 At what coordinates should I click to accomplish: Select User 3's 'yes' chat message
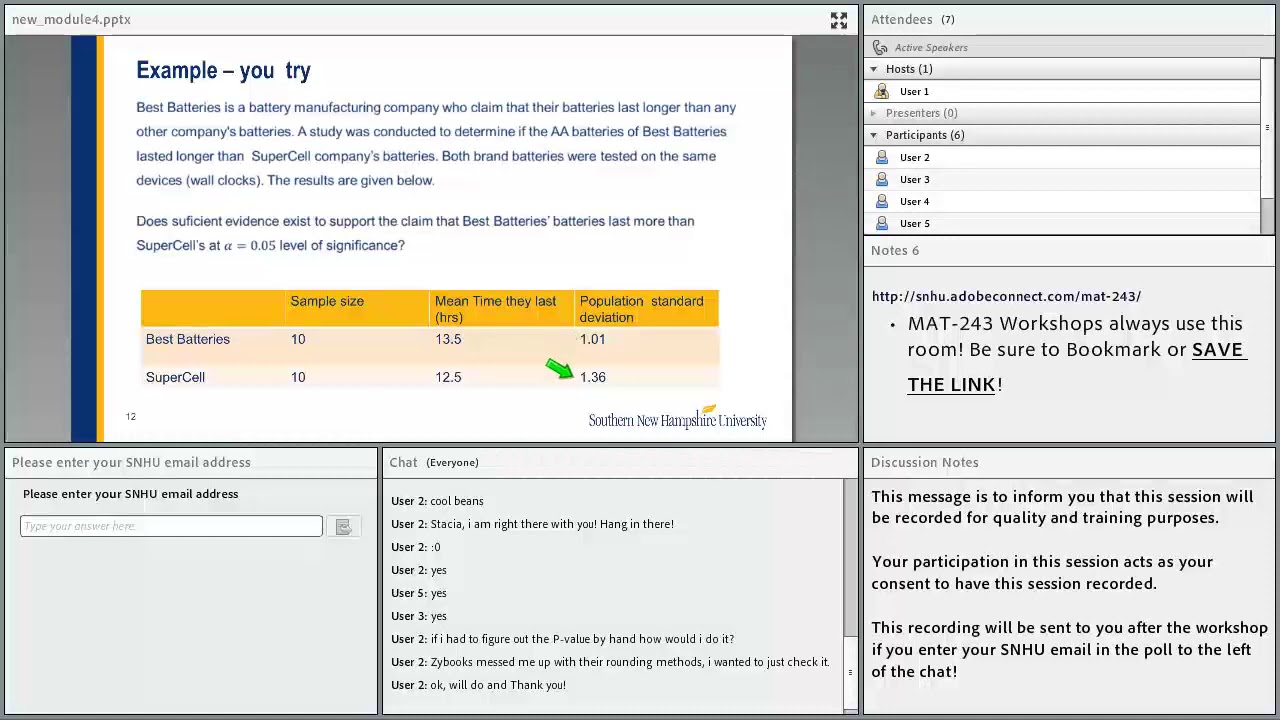click(x=419, y=616)
